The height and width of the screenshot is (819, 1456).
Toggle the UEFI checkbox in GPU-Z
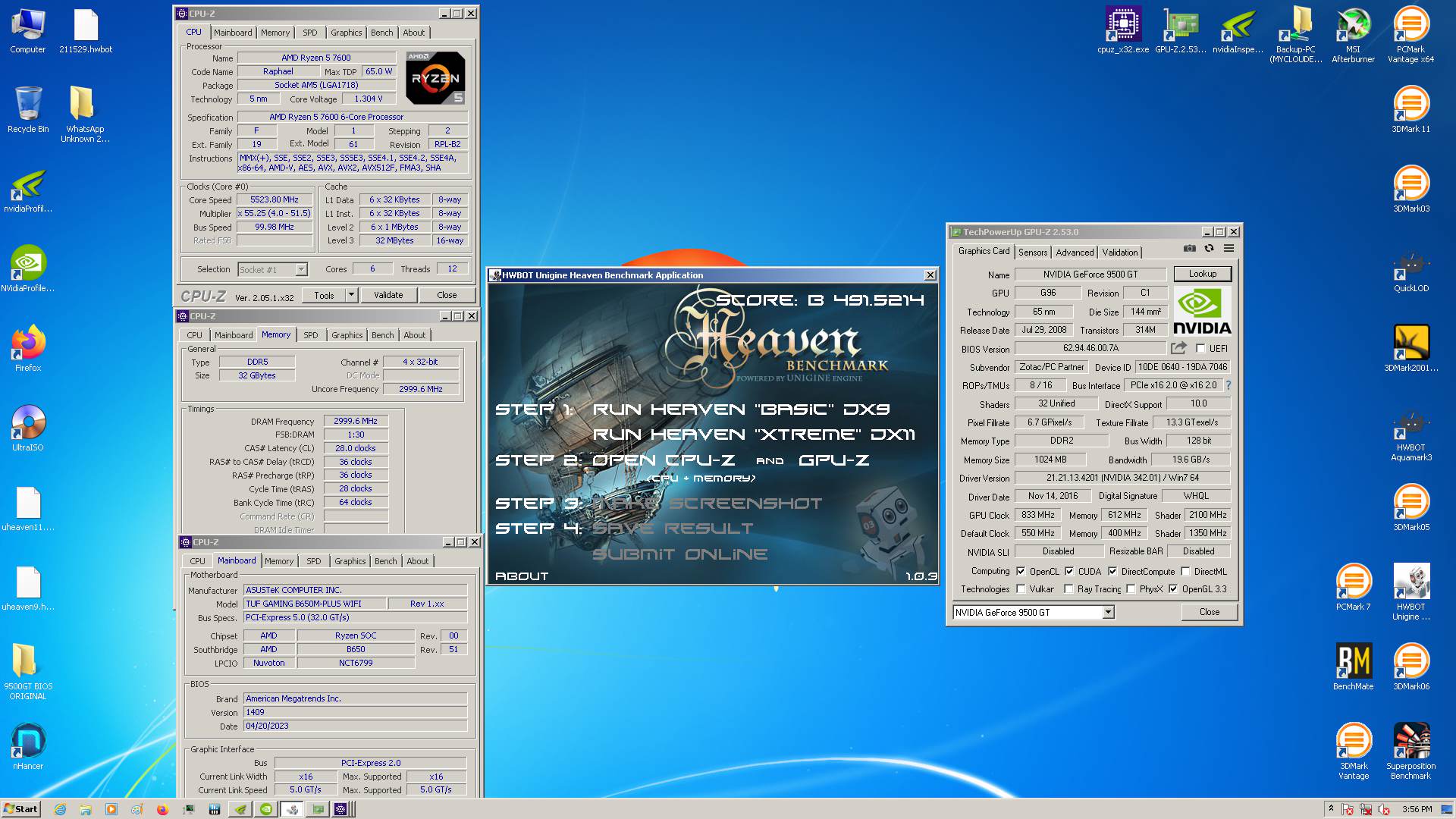(x=1200, y=349)
